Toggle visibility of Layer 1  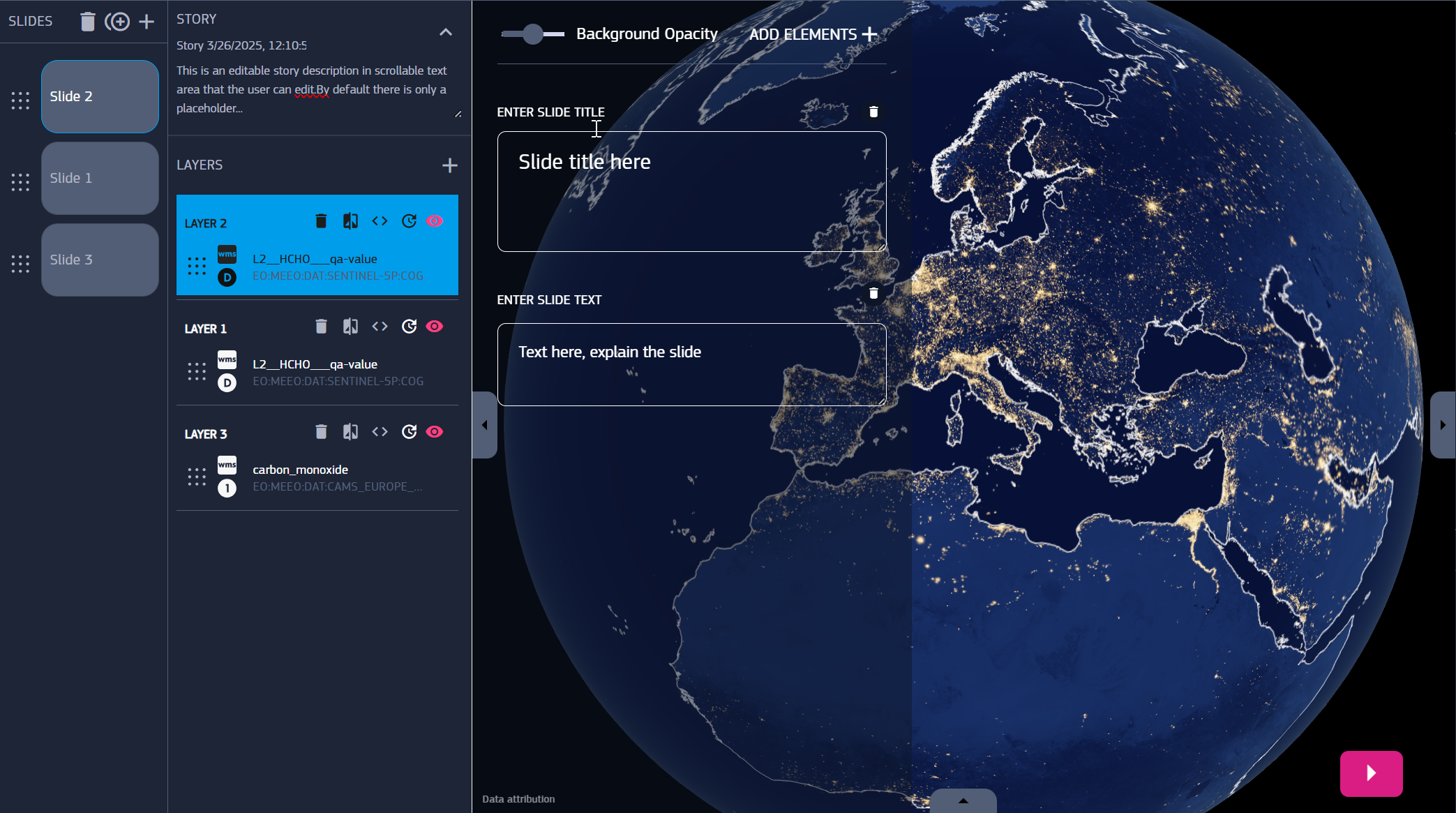435,327
